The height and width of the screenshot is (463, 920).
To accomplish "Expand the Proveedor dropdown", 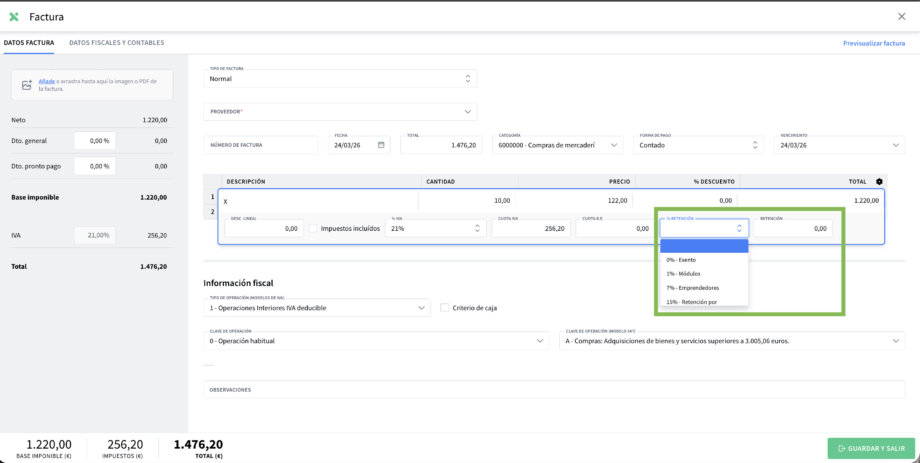I will (x=468, y=111).
